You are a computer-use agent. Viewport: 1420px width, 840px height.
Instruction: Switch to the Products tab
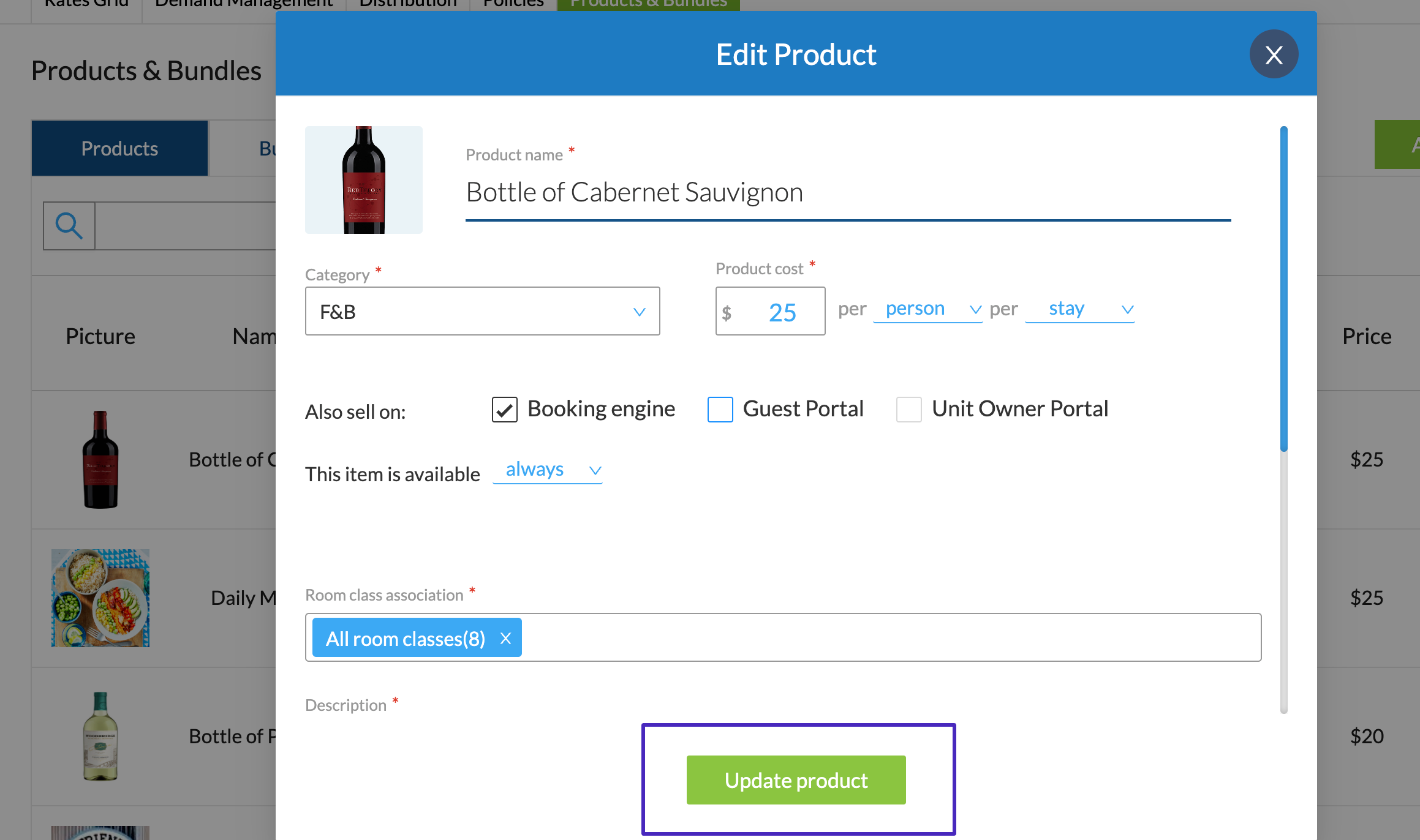120,149
